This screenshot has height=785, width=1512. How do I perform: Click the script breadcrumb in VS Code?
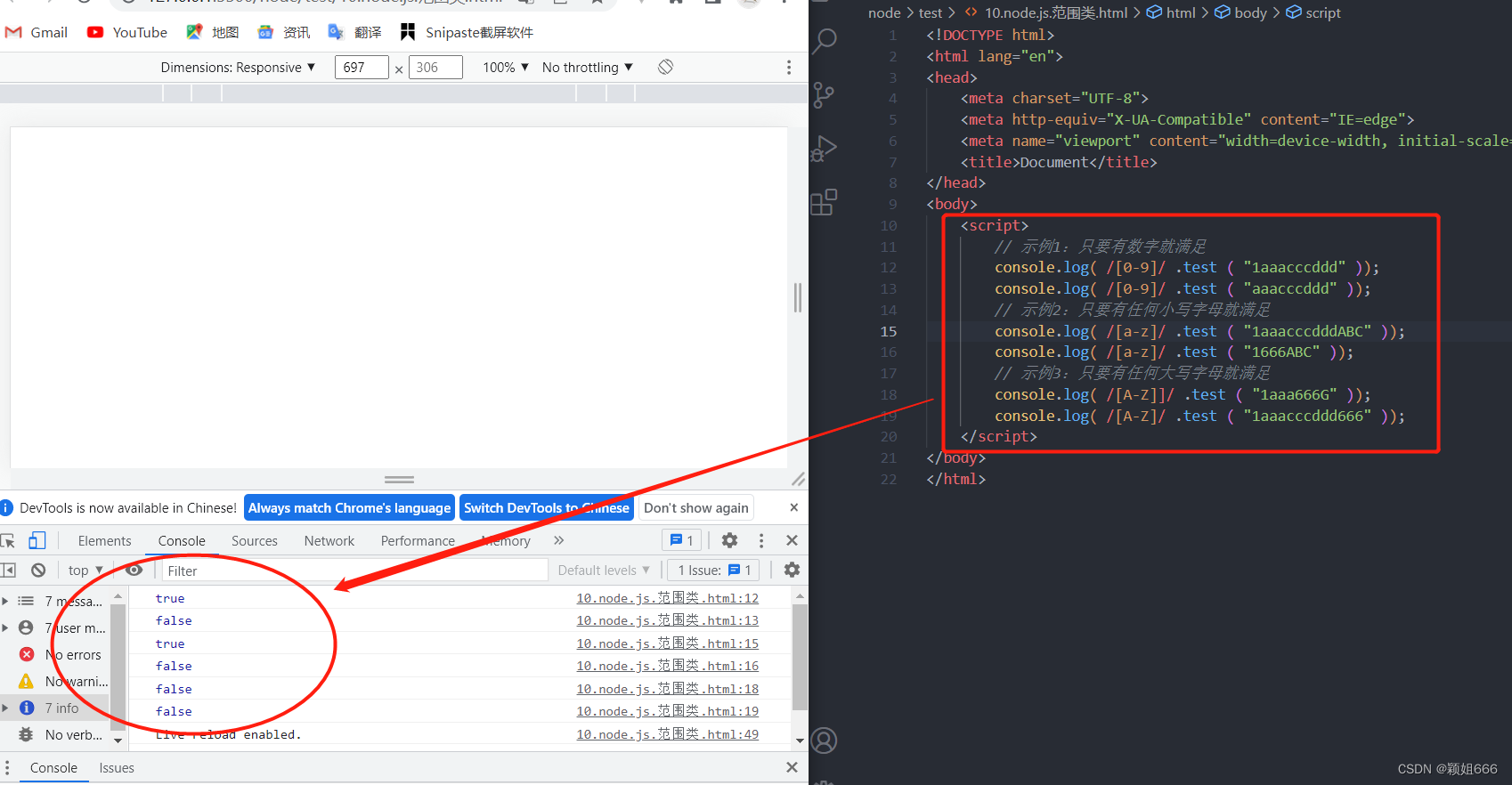[1313, 12]
